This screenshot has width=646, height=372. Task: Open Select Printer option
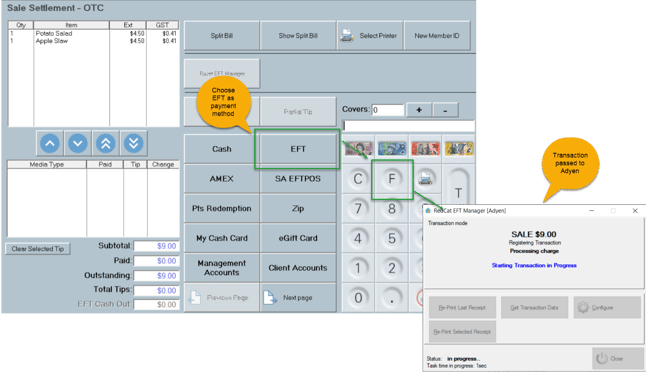(x=370, y=36)
